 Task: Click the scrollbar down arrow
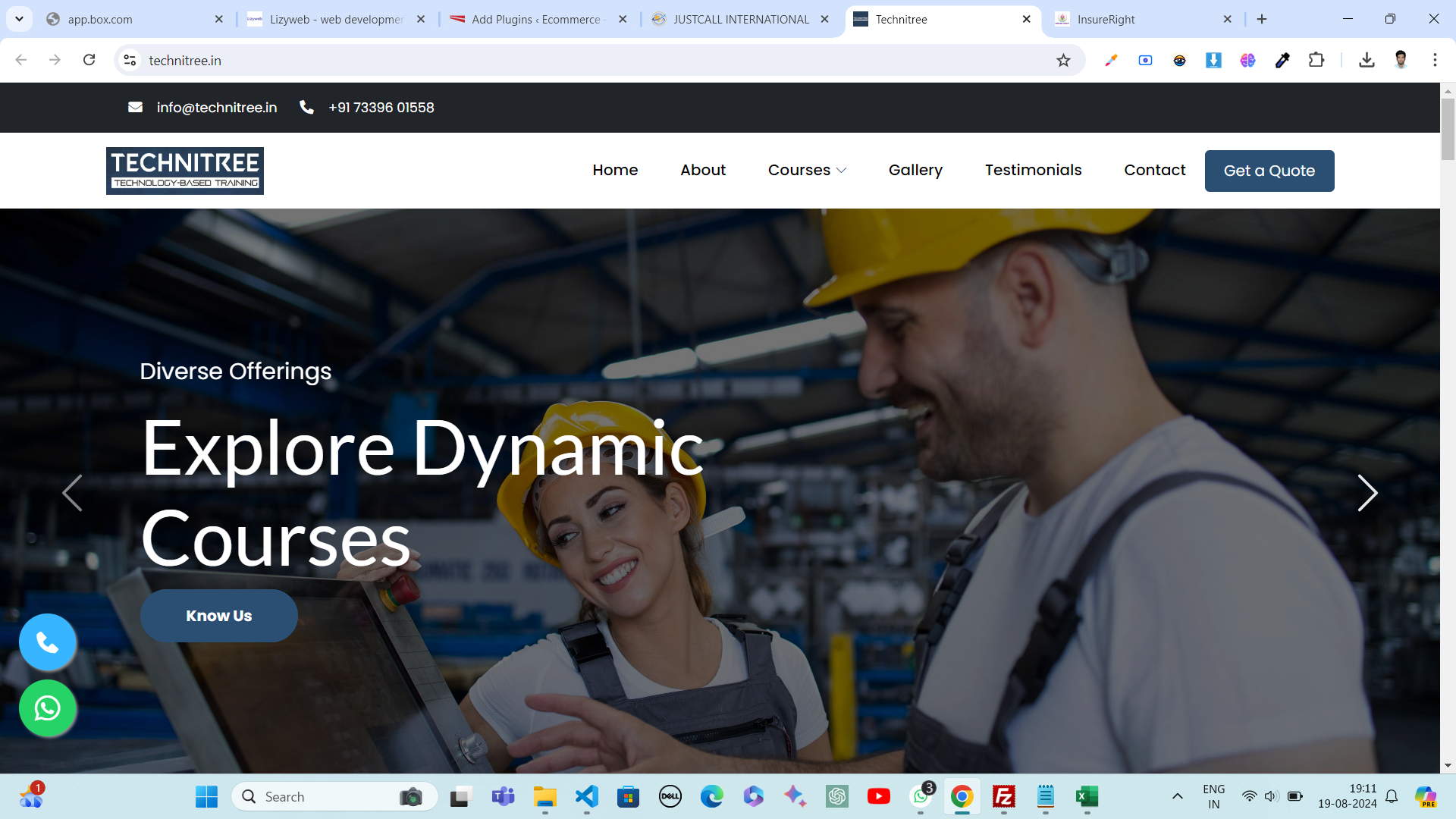click(x=1448, y=766)
